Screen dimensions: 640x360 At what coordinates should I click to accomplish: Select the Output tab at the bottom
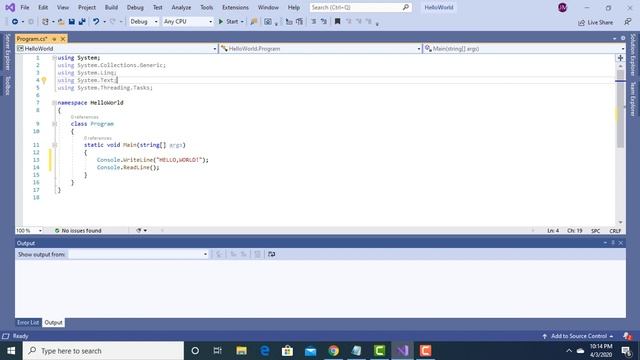click(53, 322)
